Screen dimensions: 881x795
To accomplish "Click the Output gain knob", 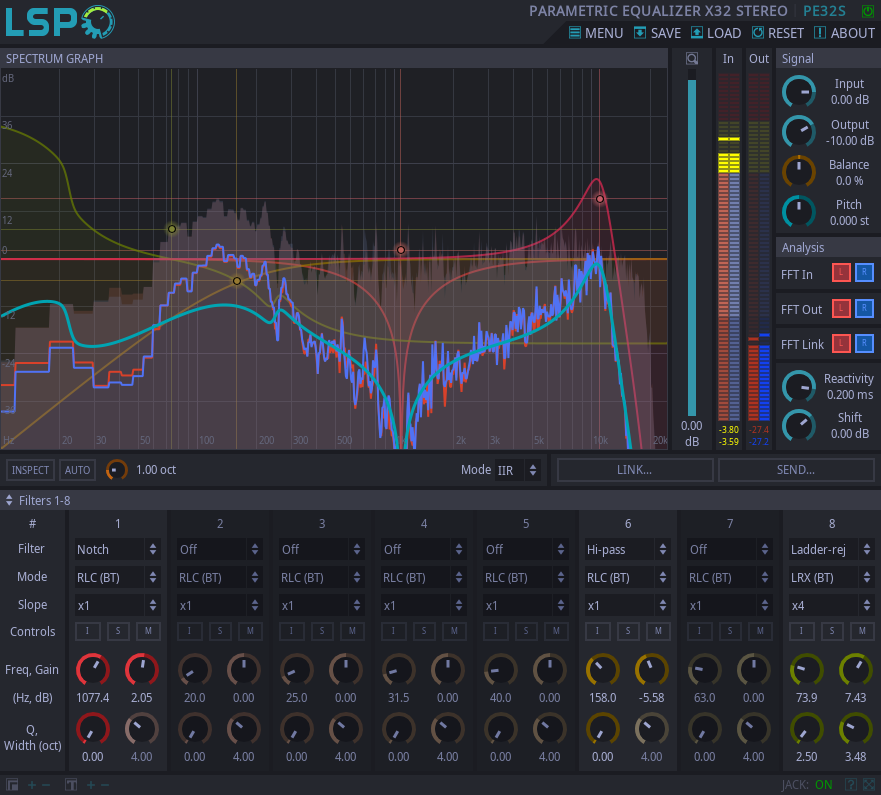I will 799,132.
